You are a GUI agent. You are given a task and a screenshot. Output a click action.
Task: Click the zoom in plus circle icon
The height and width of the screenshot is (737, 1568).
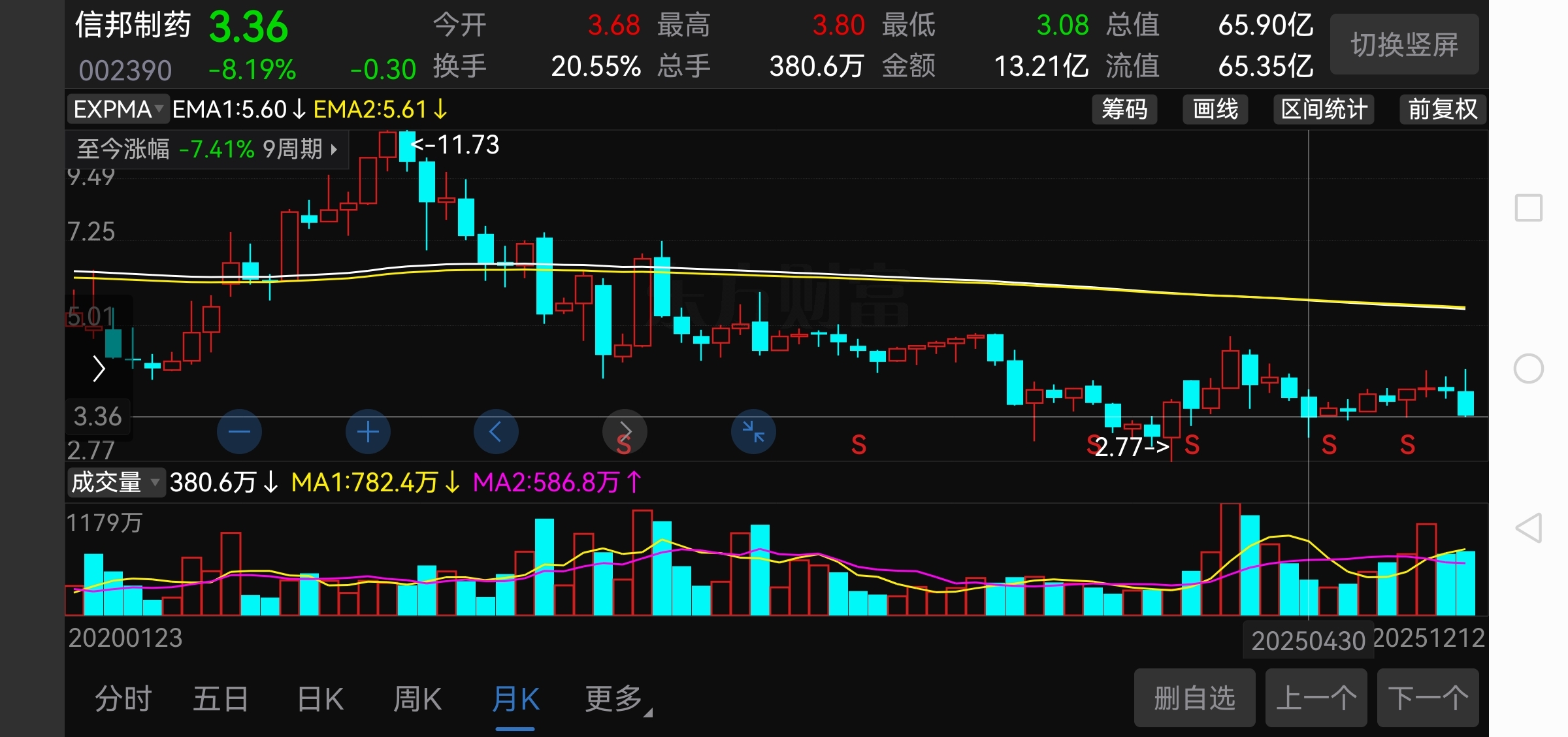coord(368,432)
